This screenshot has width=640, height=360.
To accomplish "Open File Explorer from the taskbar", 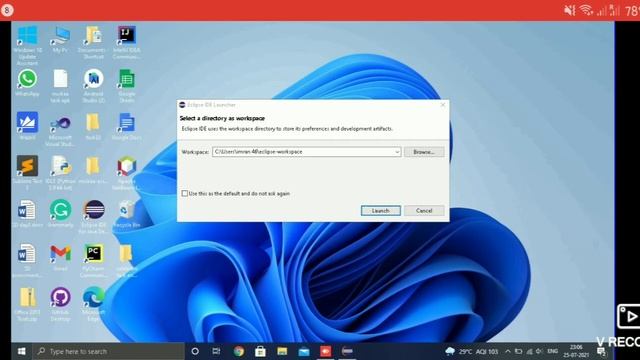I will [x=282, y=351].
